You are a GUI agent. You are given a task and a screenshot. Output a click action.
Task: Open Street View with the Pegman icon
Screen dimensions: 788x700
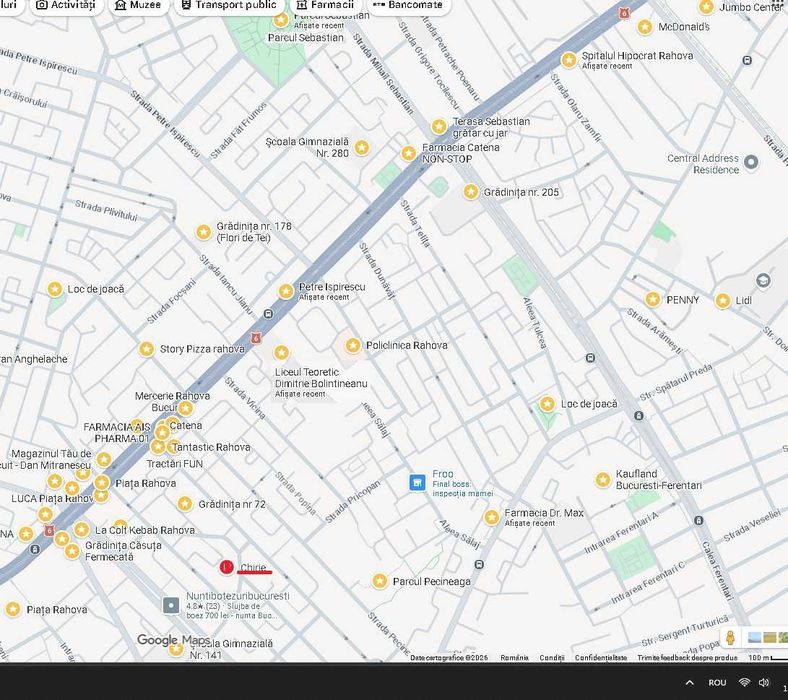[731, 638]
